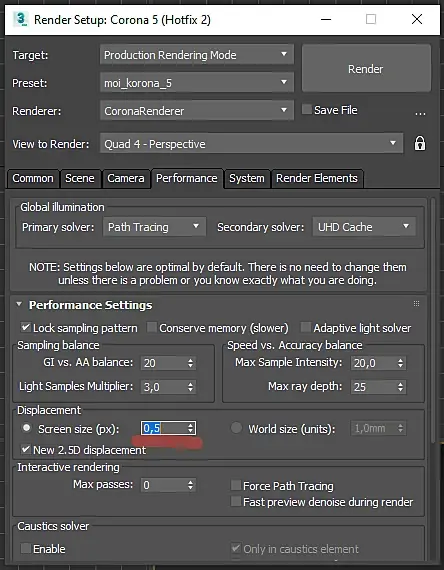The width and height of the screenshot is (444, 570).
Task: Switch to the System tab
Action: click(247, 178)
